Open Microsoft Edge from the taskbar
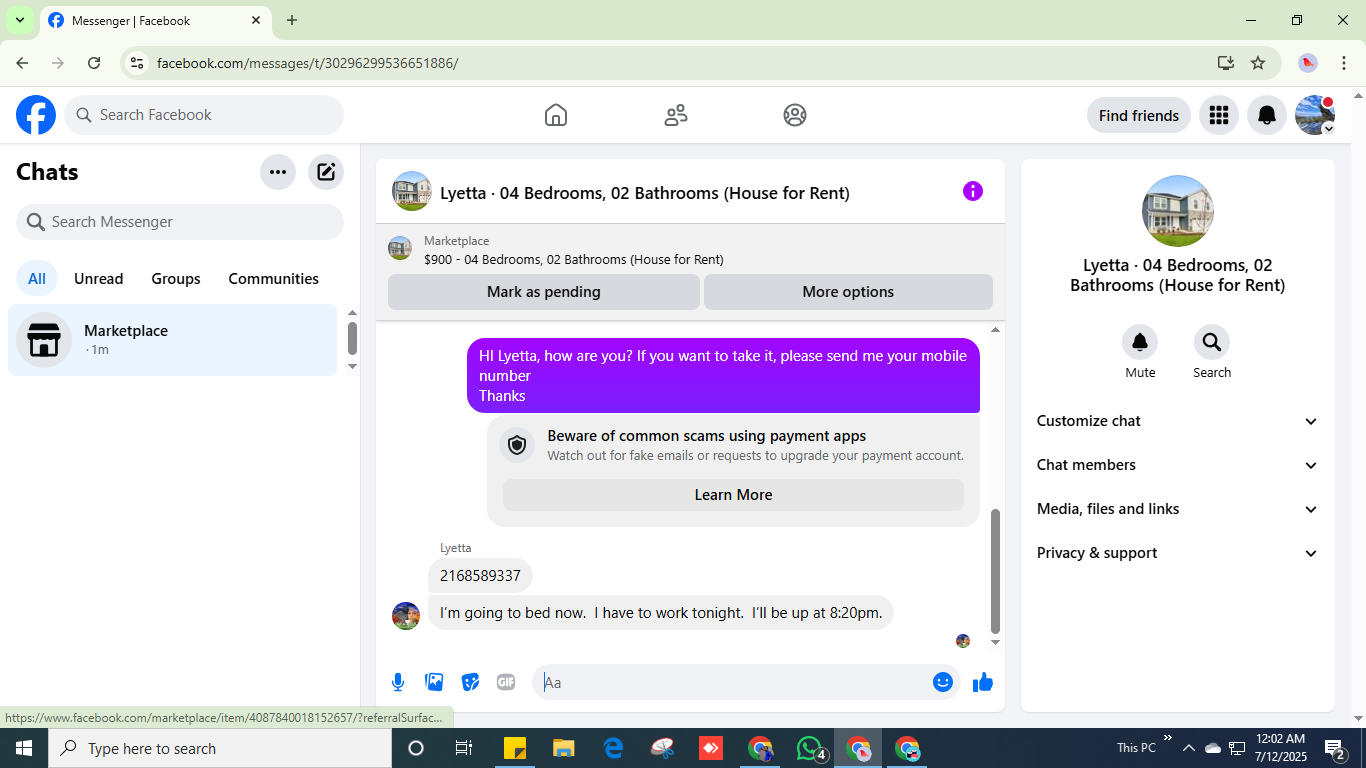This screenshot has height=768, width=1366. pyautogui.click(x=613, y=748)
